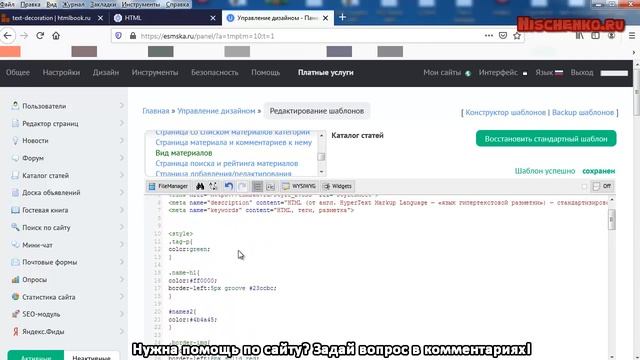
Task: Switch editor to WYSIWYG mode
Action: 299,186
